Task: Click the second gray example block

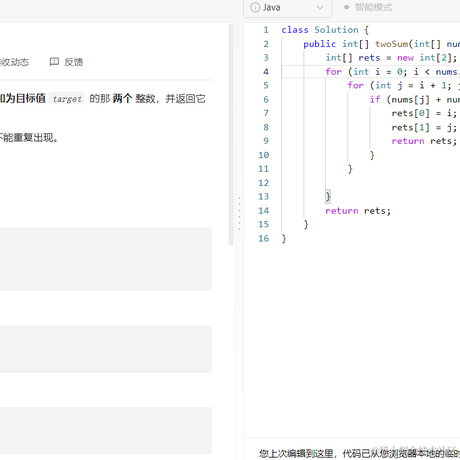Action: (106, 349)
